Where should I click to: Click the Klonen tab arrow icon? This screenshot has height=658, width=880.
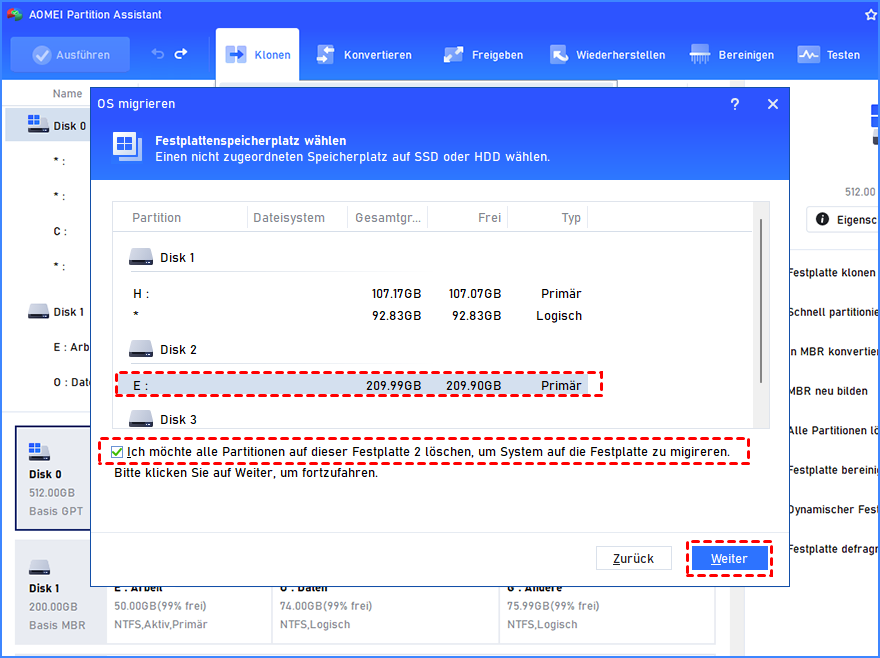(236, 54)
